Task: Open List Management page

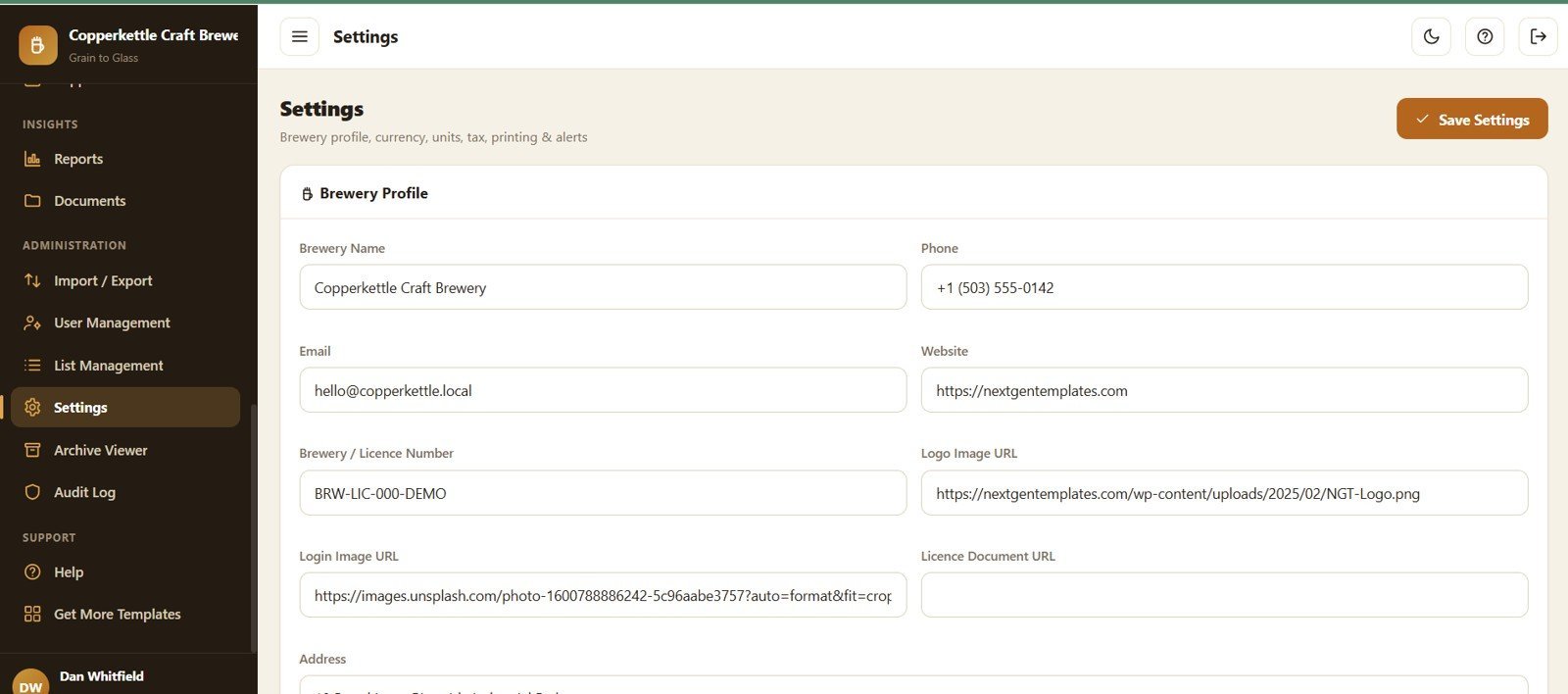Action: (125, 366)
